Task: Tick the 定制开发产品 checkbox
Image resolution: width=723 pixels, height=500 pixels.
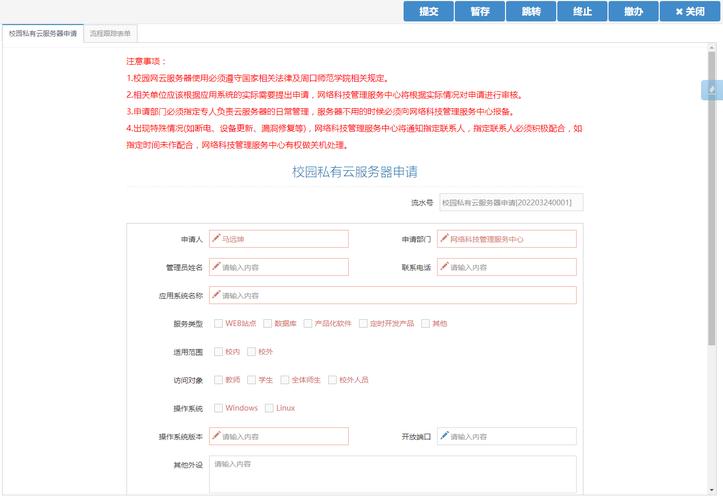Action: click(x=363, y=323)
